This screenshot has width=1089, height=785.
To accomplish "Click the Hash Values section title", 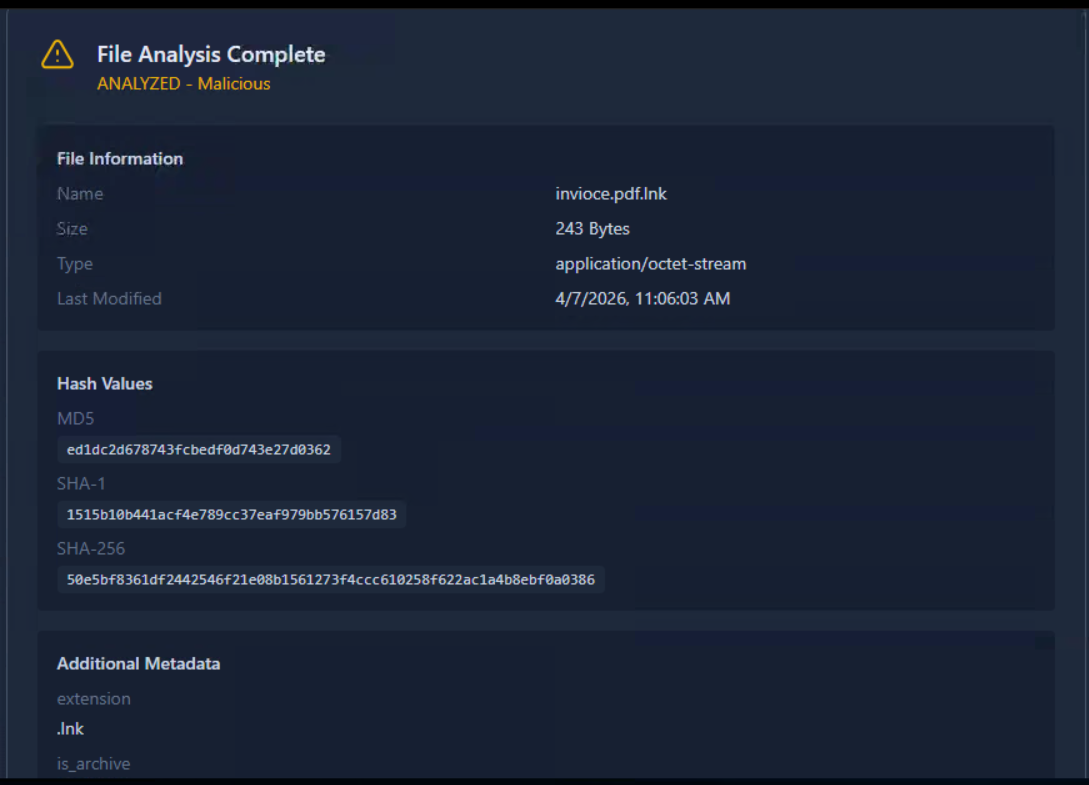I will (104, 383).
